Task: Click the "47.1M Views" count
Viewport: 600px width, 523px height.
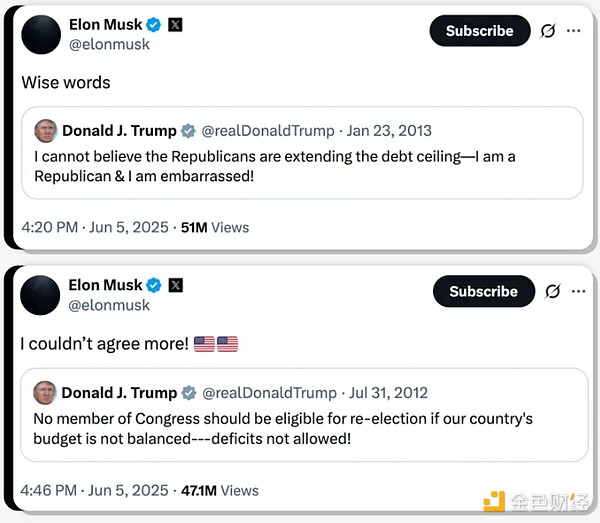Action: point(218,490)
